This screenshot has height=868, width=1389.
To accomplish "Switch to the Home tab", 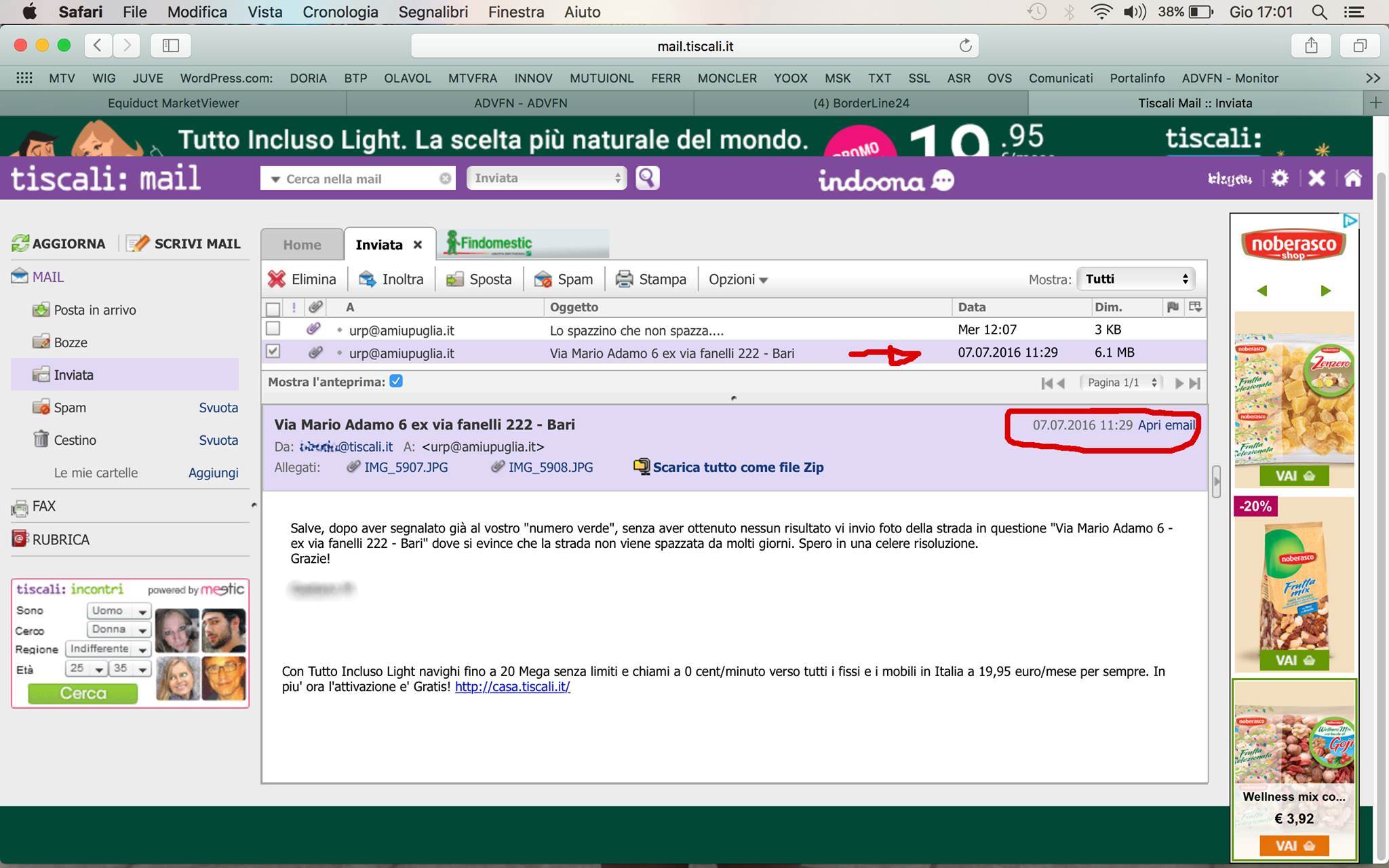I will (x=302, y=245).
